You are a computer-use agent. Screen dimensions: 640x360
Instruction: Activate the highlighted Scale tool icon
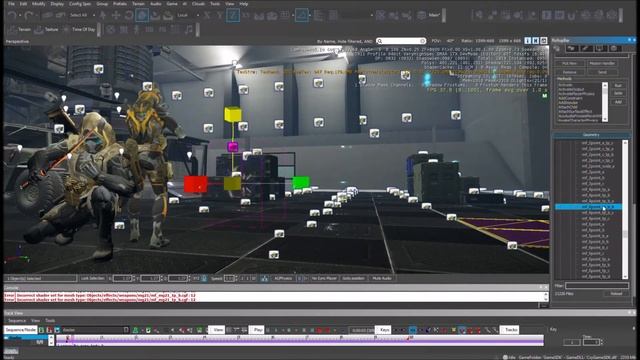point(142,16)
